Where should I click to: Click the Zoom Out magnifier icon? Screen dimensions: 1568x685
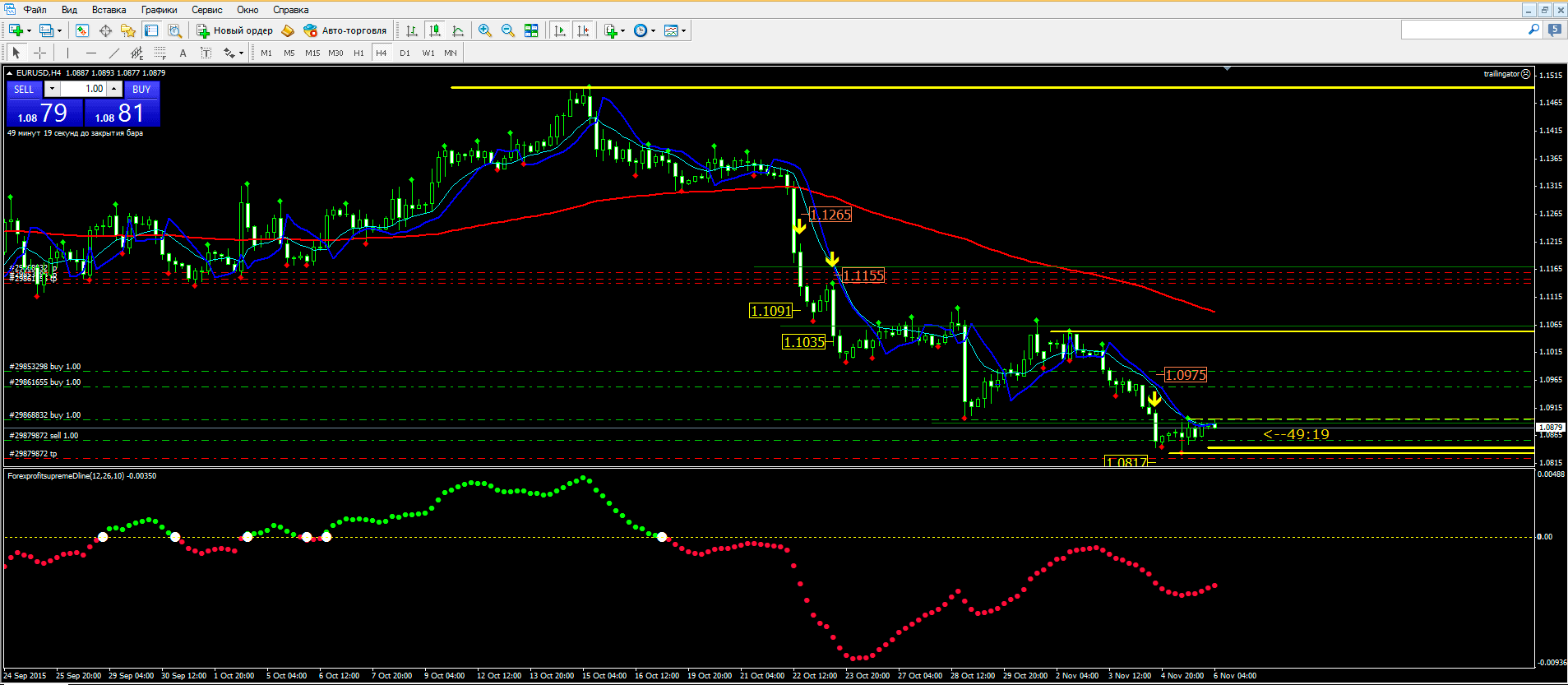(x=508, y=30)
